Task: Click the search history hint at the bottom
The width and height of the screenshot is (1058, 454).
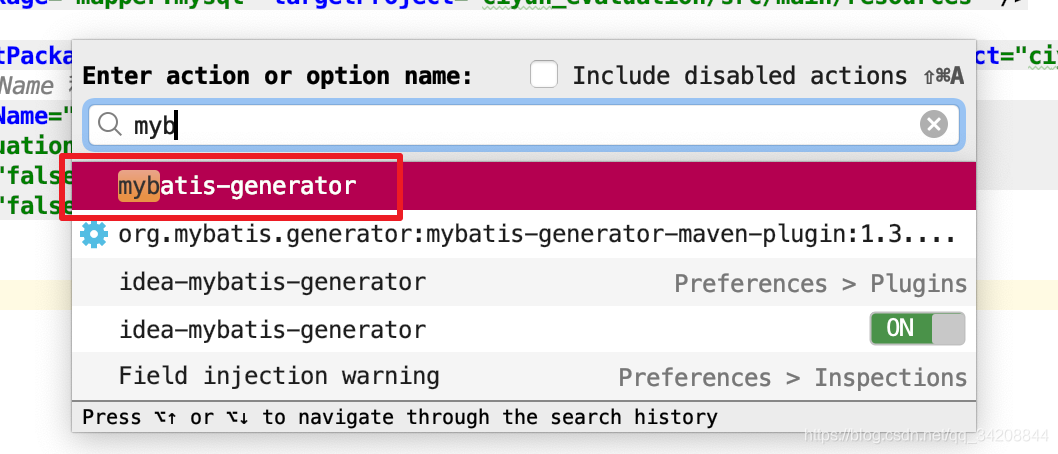Action: click(x=399, y=417)
